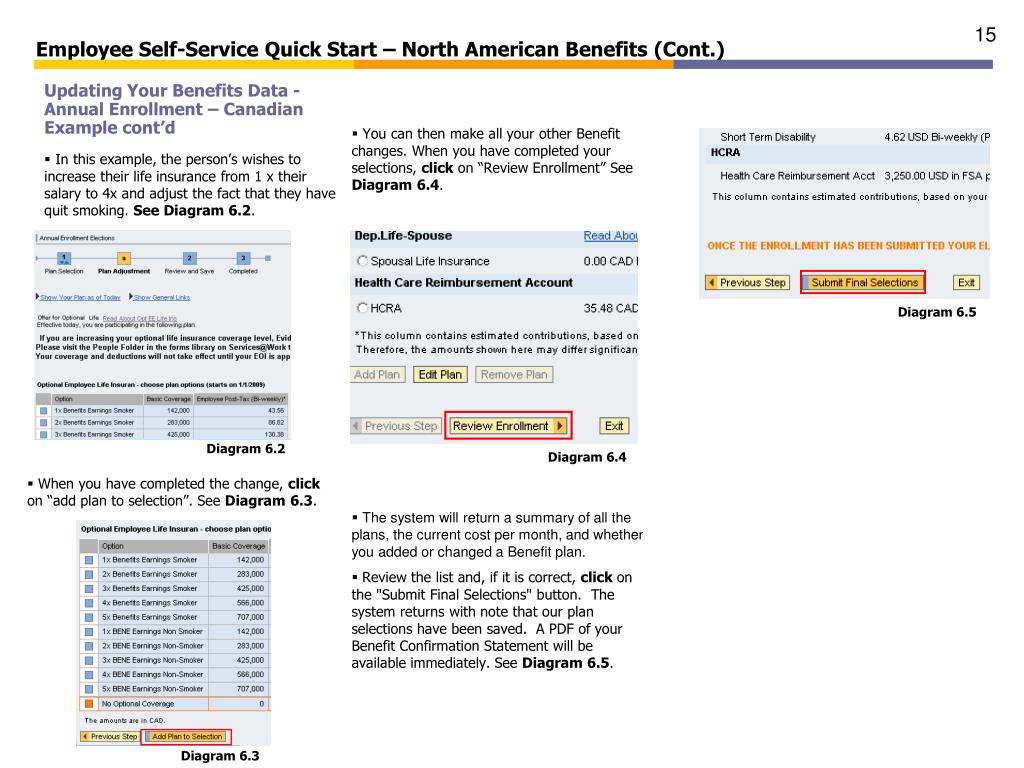Click the 707,000 value in 5x Benefits Smoker row
1024x768 pixels.
click(x=250, y=617)
